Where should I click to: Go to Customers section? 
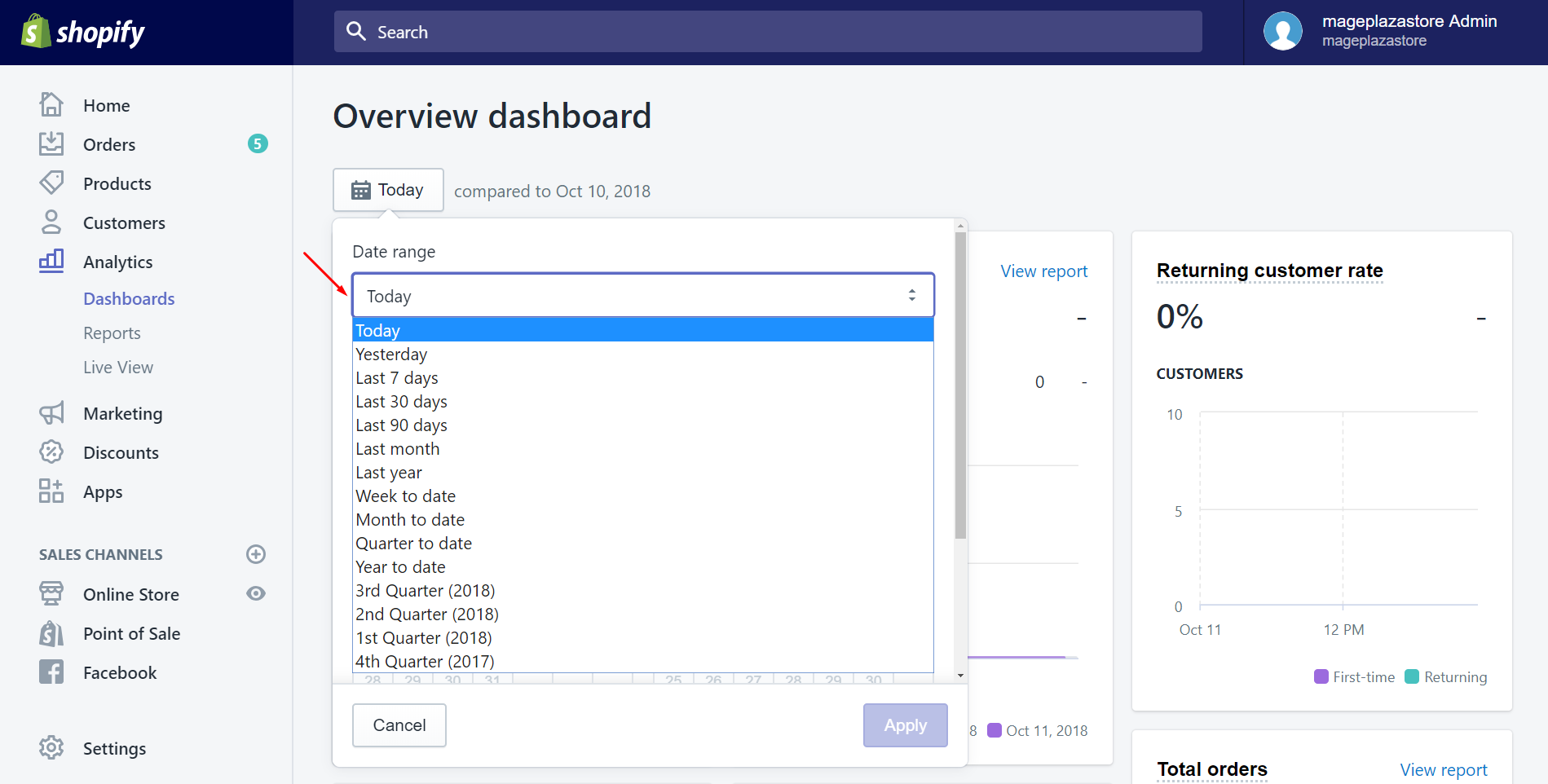(x=124, y=222)
